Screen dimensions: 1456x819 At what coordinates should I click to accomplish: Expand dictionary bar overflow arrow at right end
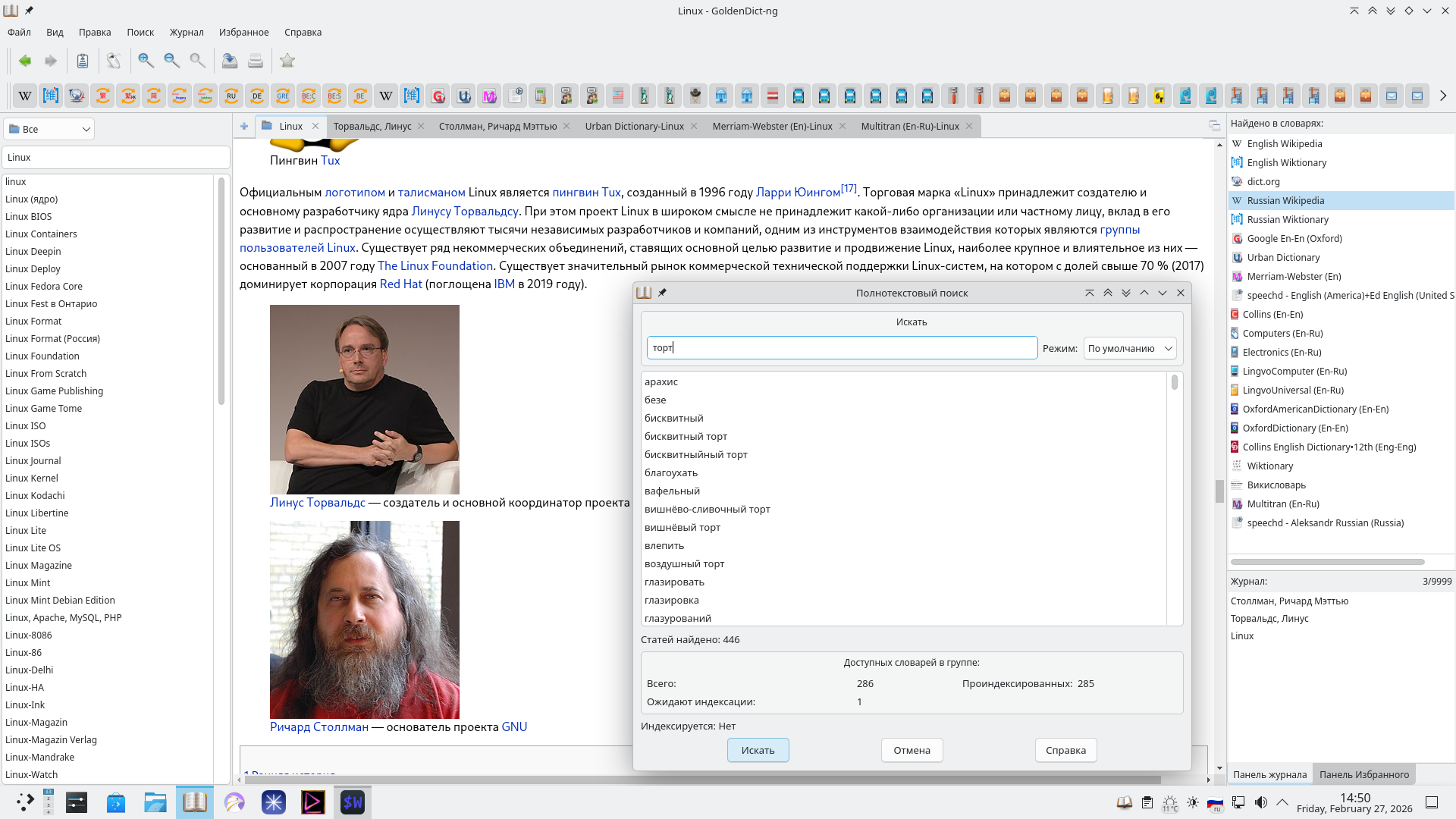point(1442,96)
